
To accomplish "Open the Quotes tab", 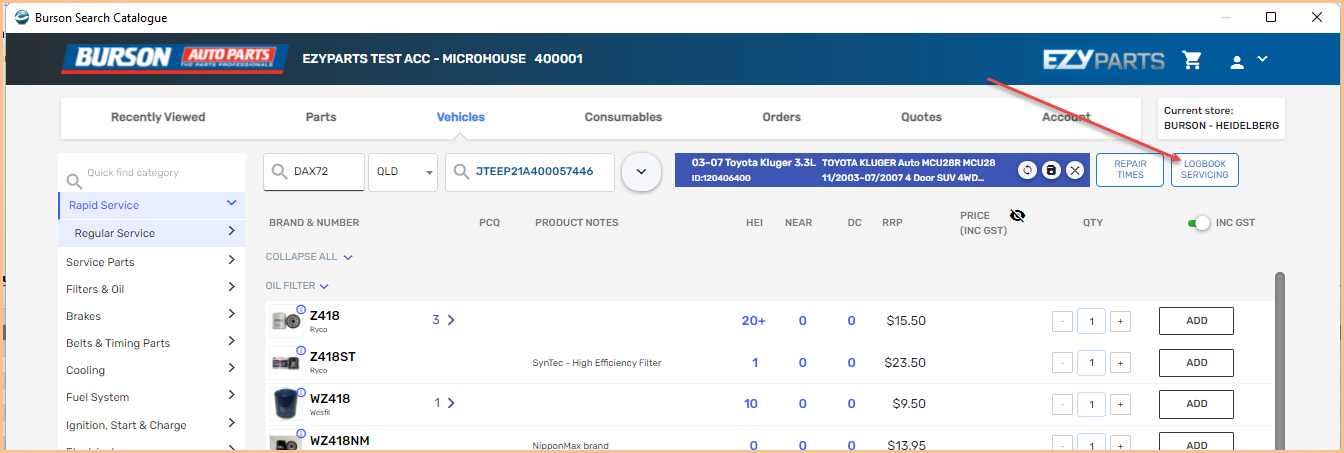I will coord(922,117).
